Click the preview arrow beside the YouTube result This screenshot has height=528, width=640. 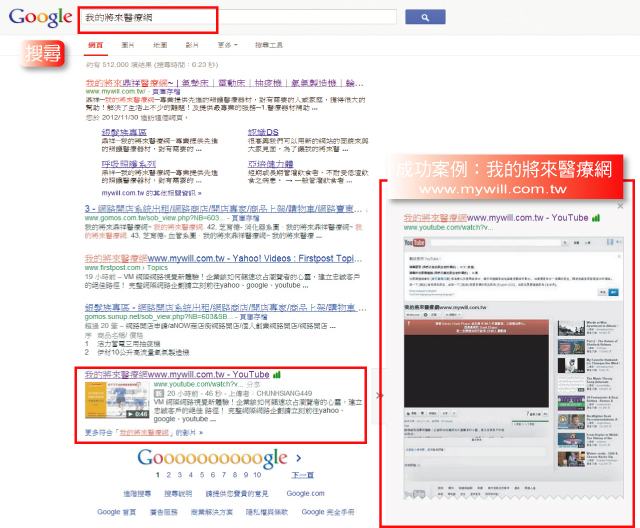[379, 395]
